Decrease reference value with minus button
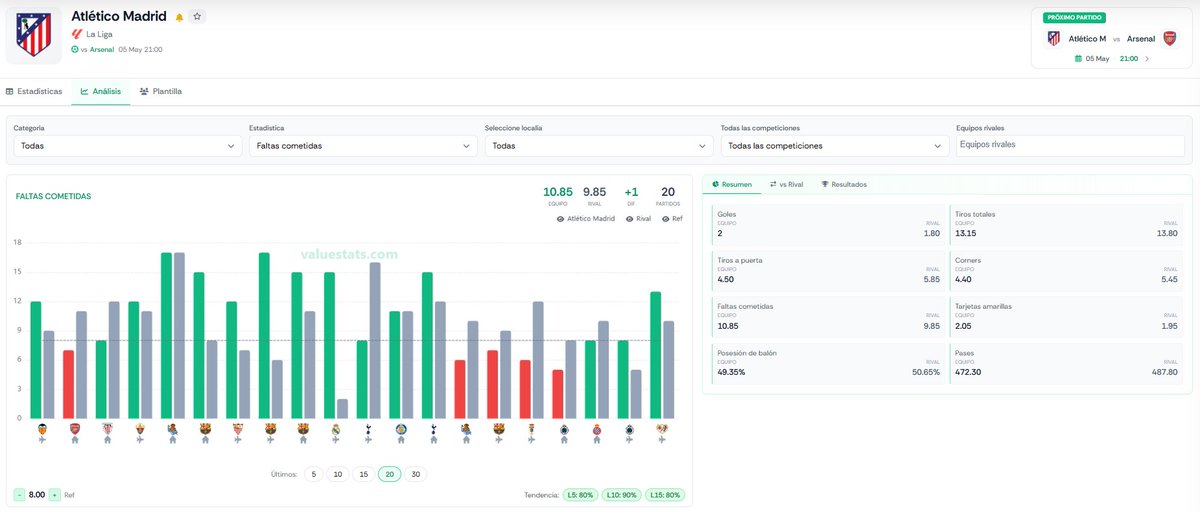This screenshot has width=1200, height=513. tap(20, 494)
